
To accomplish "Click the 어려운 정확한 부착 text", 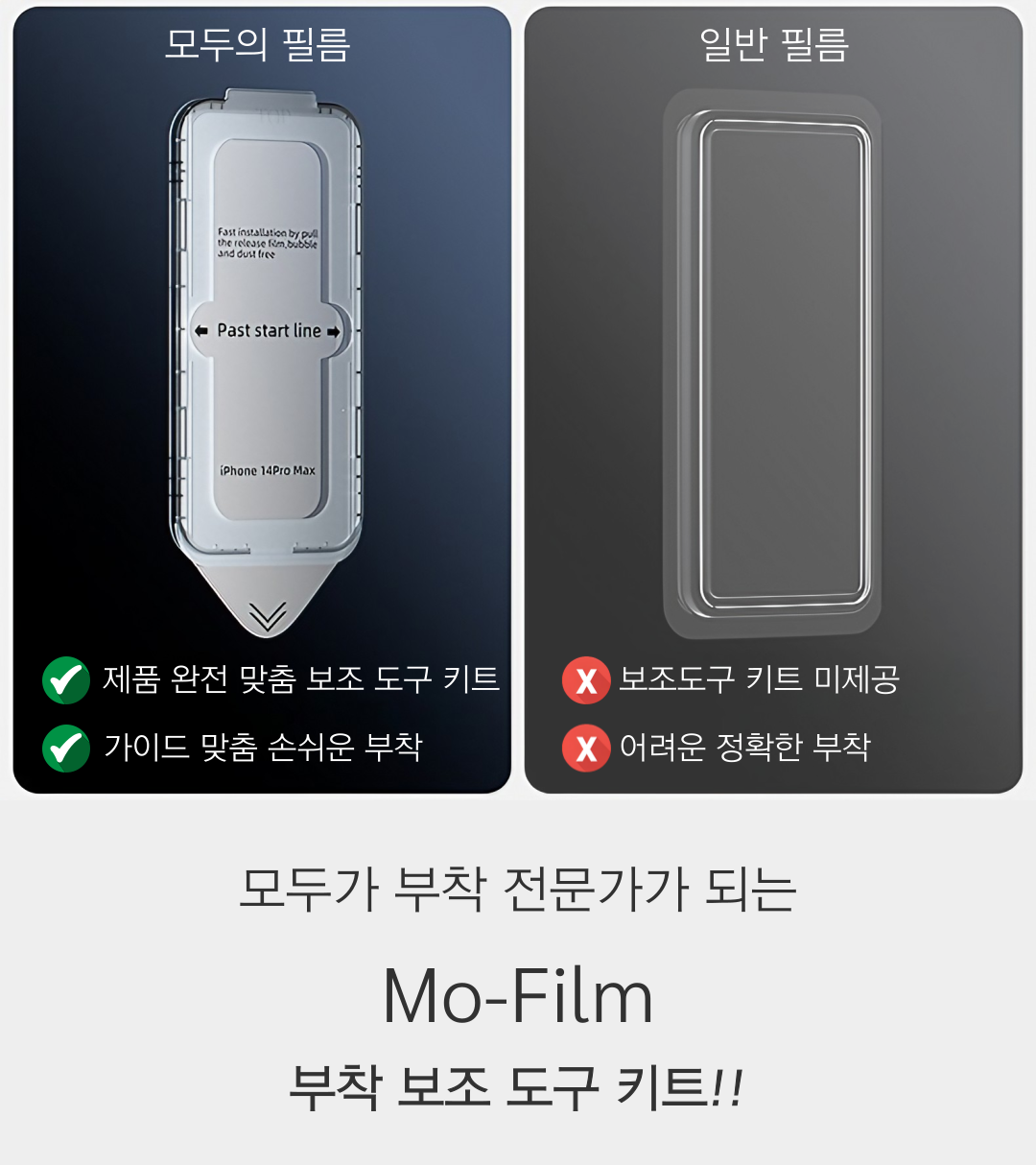I will [745, 747].
